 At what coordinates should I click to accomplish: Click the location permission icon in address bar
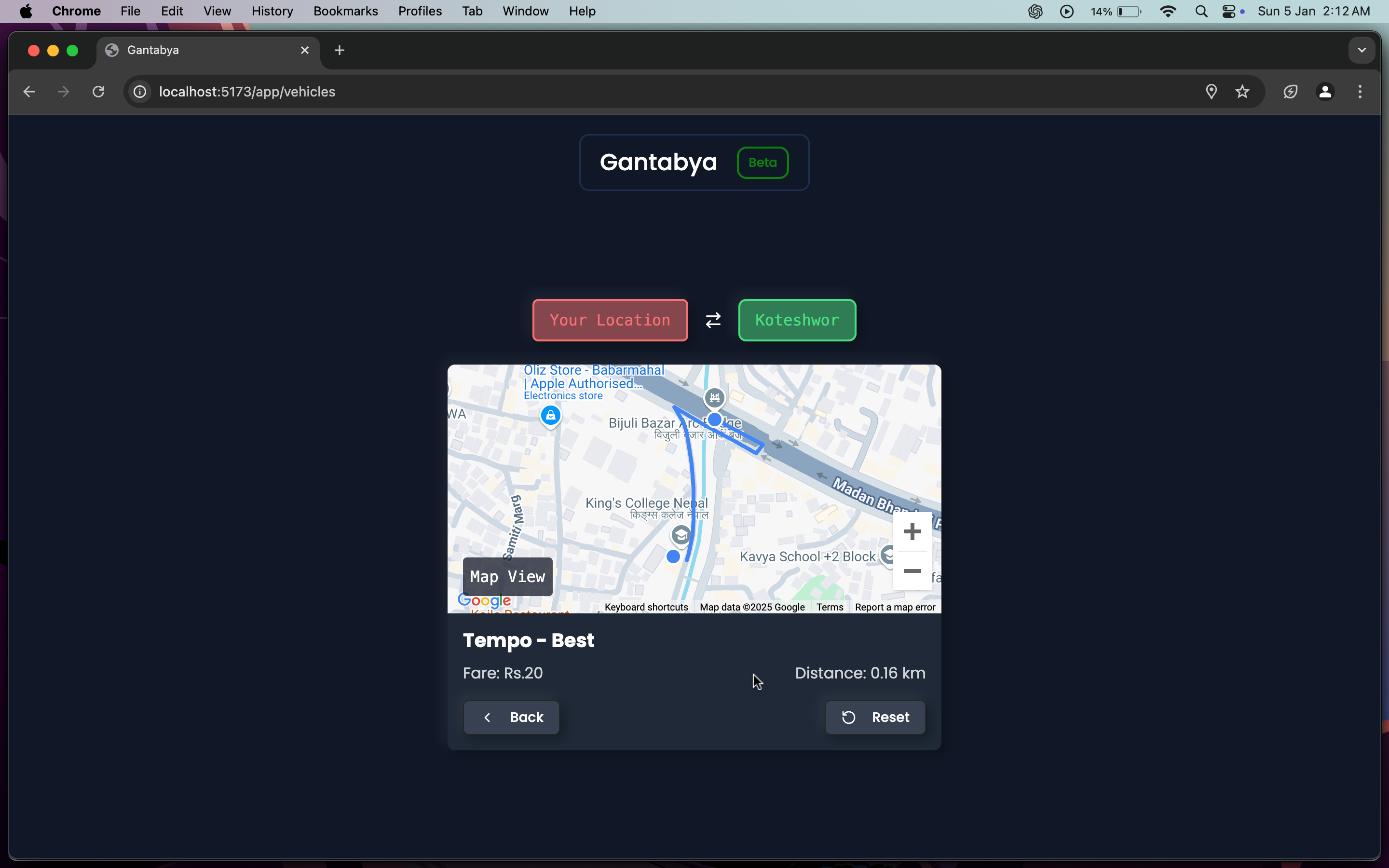(x=1211, y=92)
